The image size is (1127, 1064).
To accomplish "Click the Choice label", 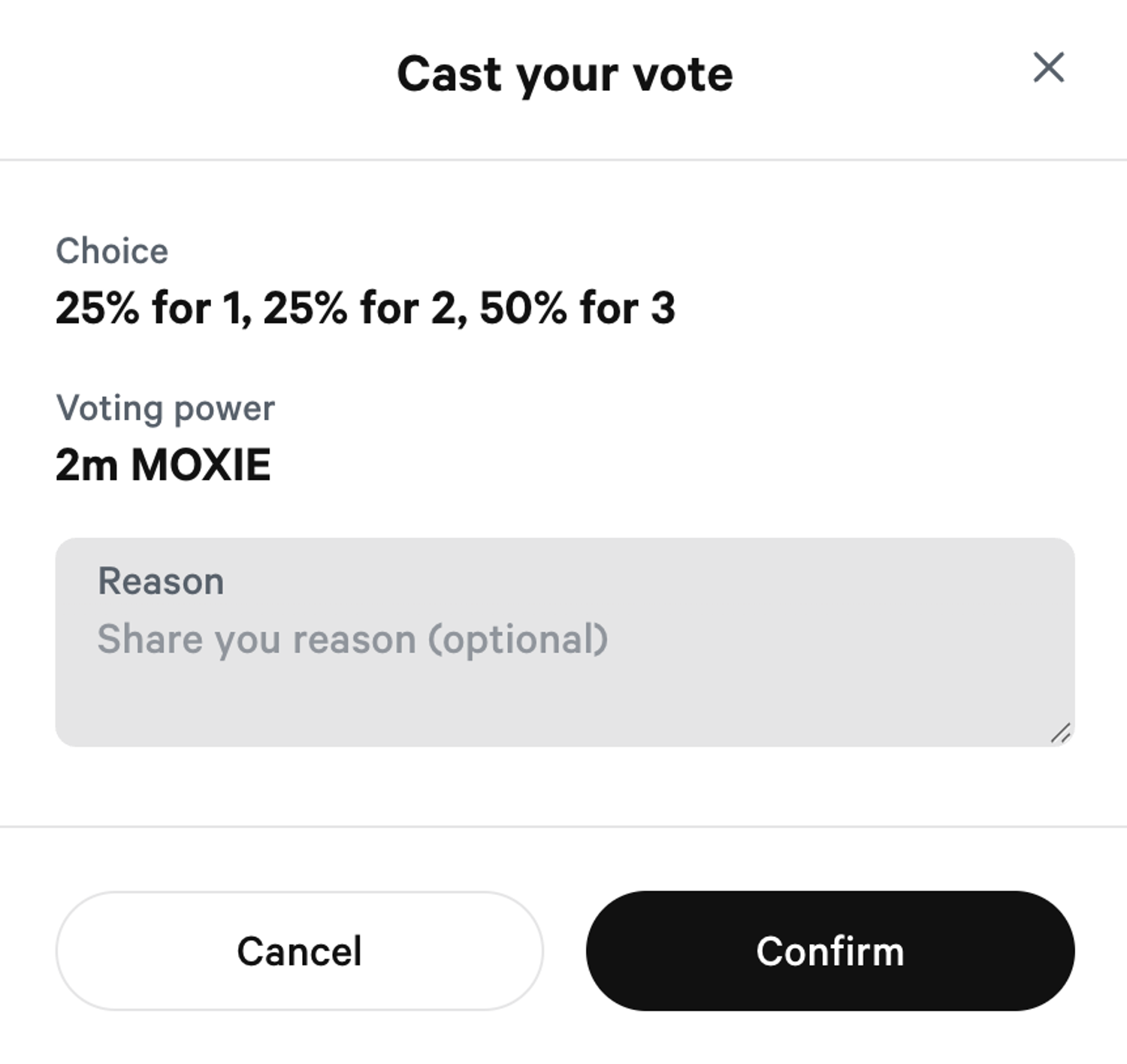I will click(112, 251).
